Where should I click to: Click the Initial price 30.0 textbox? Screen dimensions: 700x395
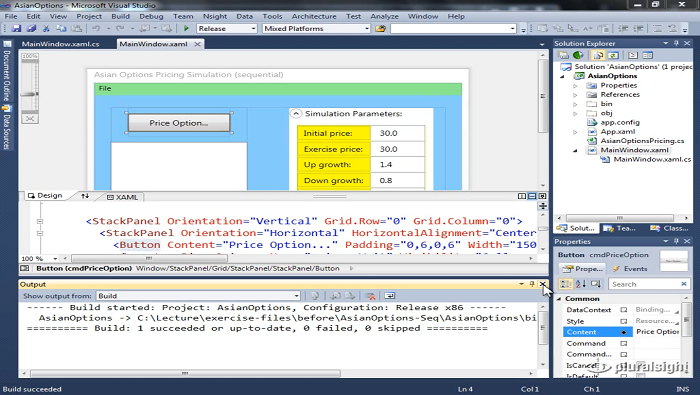pos(397,133)
